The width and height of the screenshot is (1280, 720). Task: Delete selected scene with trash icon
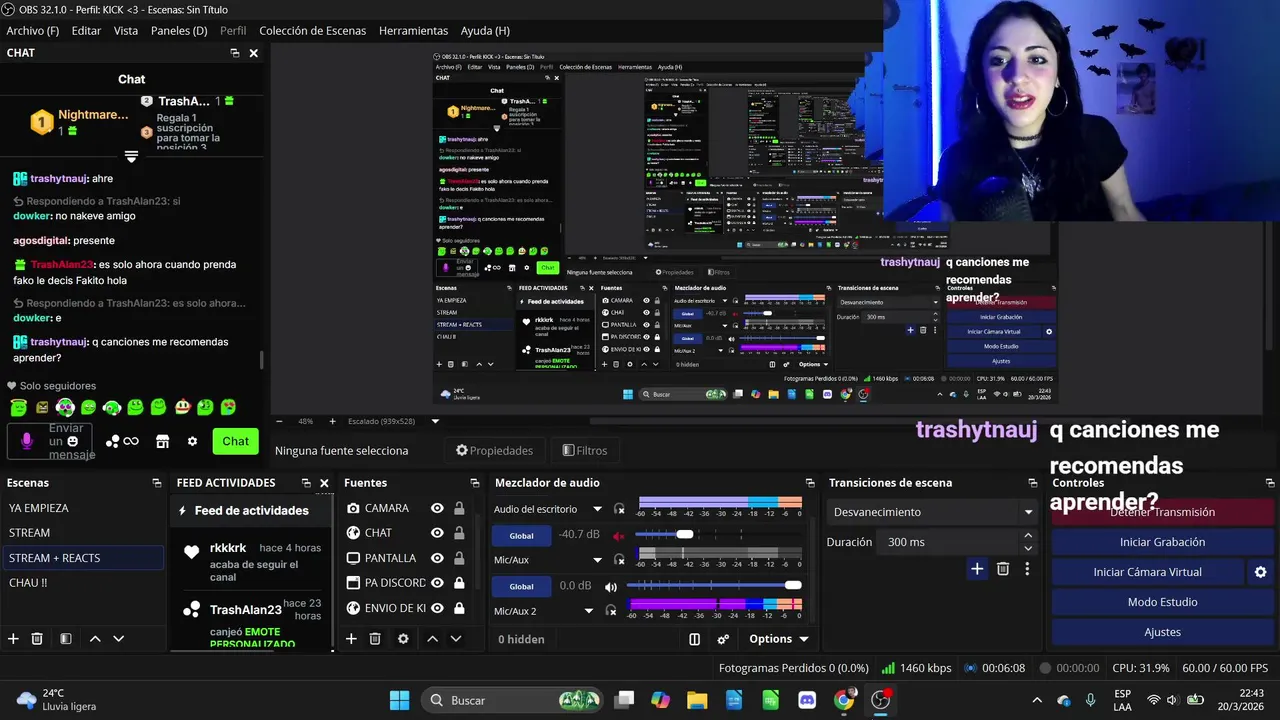[37, 639]
